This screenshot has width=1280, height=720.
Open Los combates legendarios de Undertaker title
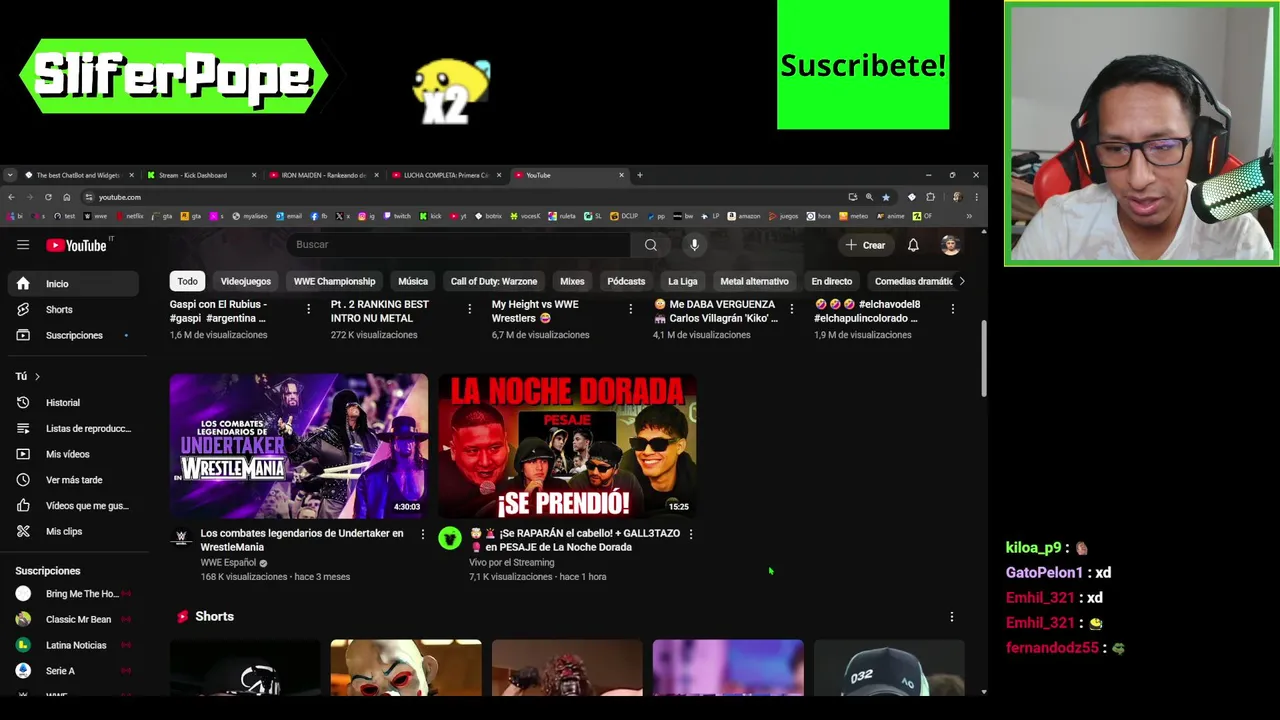[302, 540]
